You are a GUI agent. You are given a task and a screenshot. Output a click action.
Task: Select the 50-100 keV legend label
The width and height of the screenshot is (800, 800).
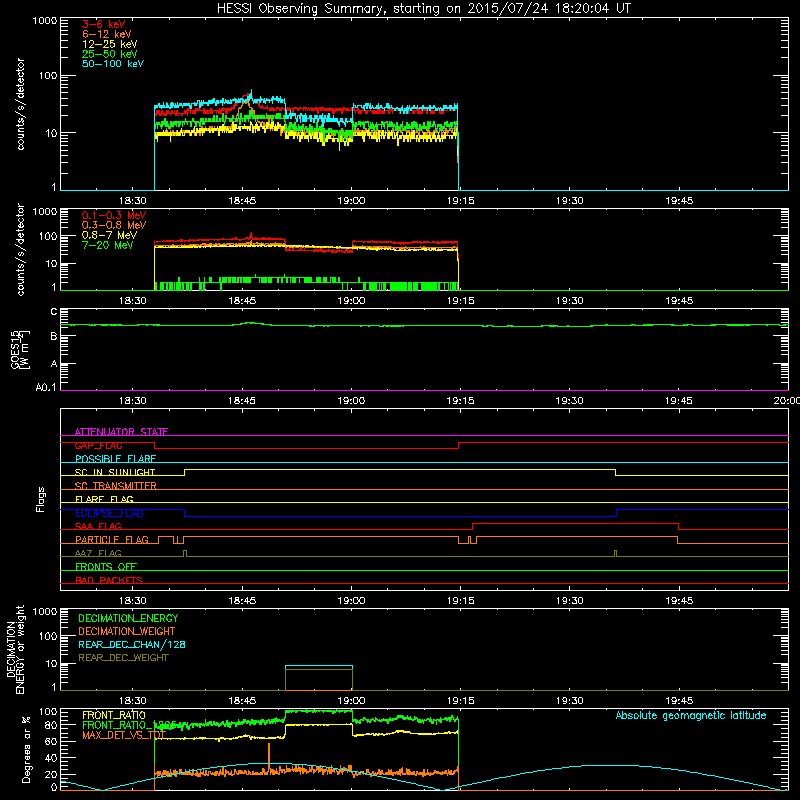(113, 64)
